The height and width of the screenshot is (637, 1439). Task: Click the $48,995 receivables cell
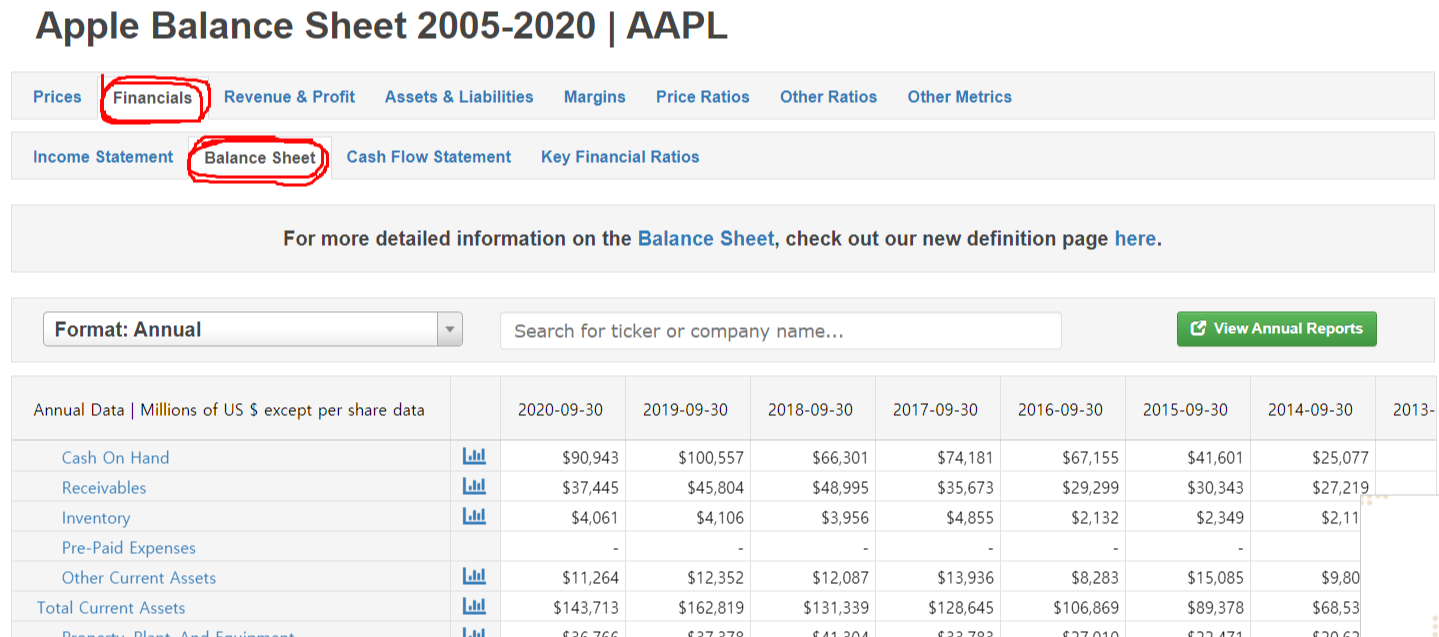pyautogui.click(x=813, y=487)
